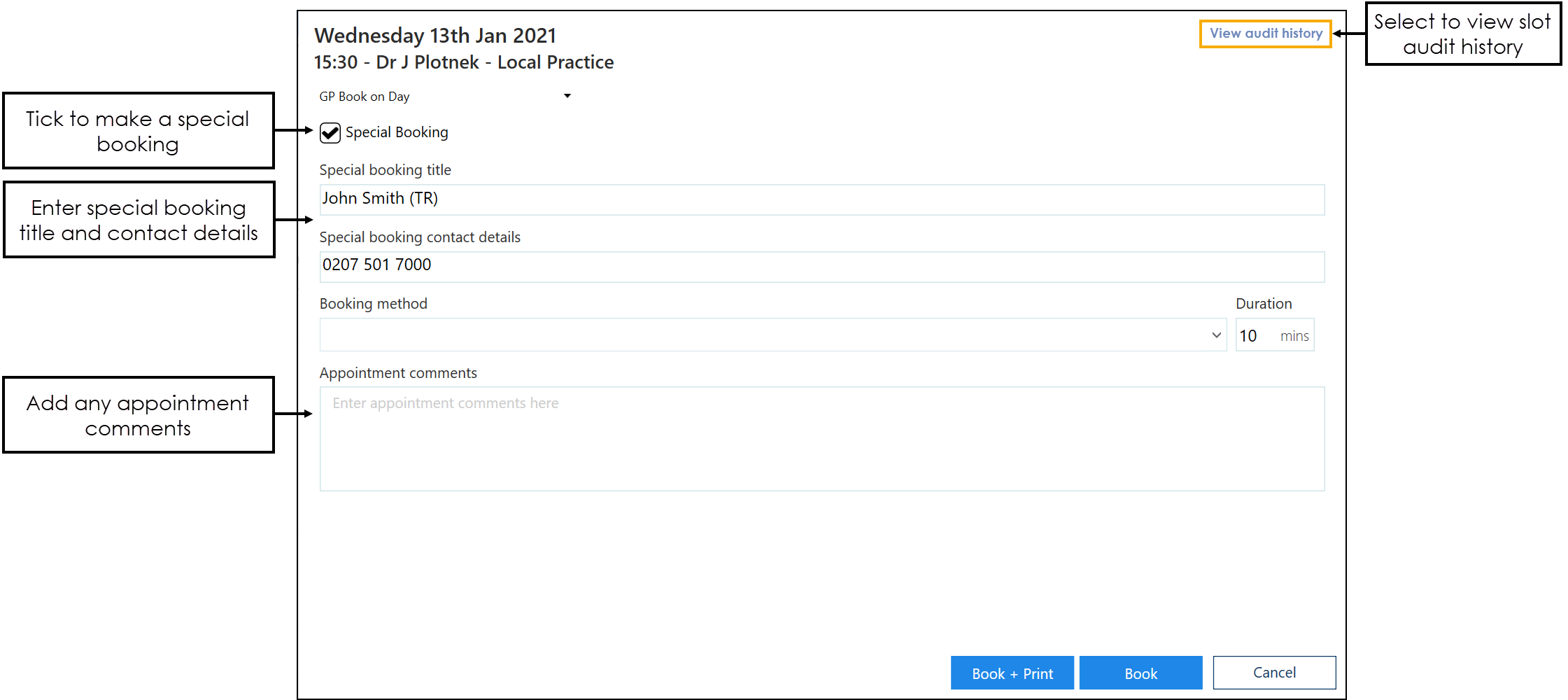
Task: Click the GP Book on Day slot type text
Action: tap(365, 97)
